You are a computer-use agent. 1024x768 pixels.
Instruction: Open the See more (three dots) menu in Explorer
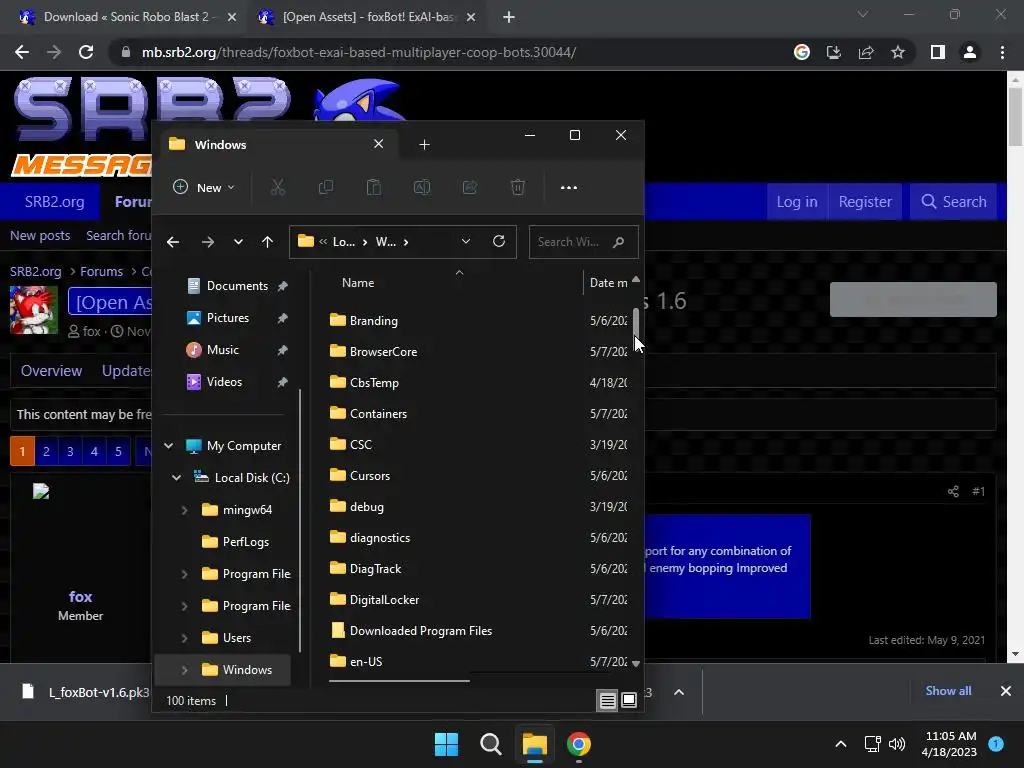(569, 187)
